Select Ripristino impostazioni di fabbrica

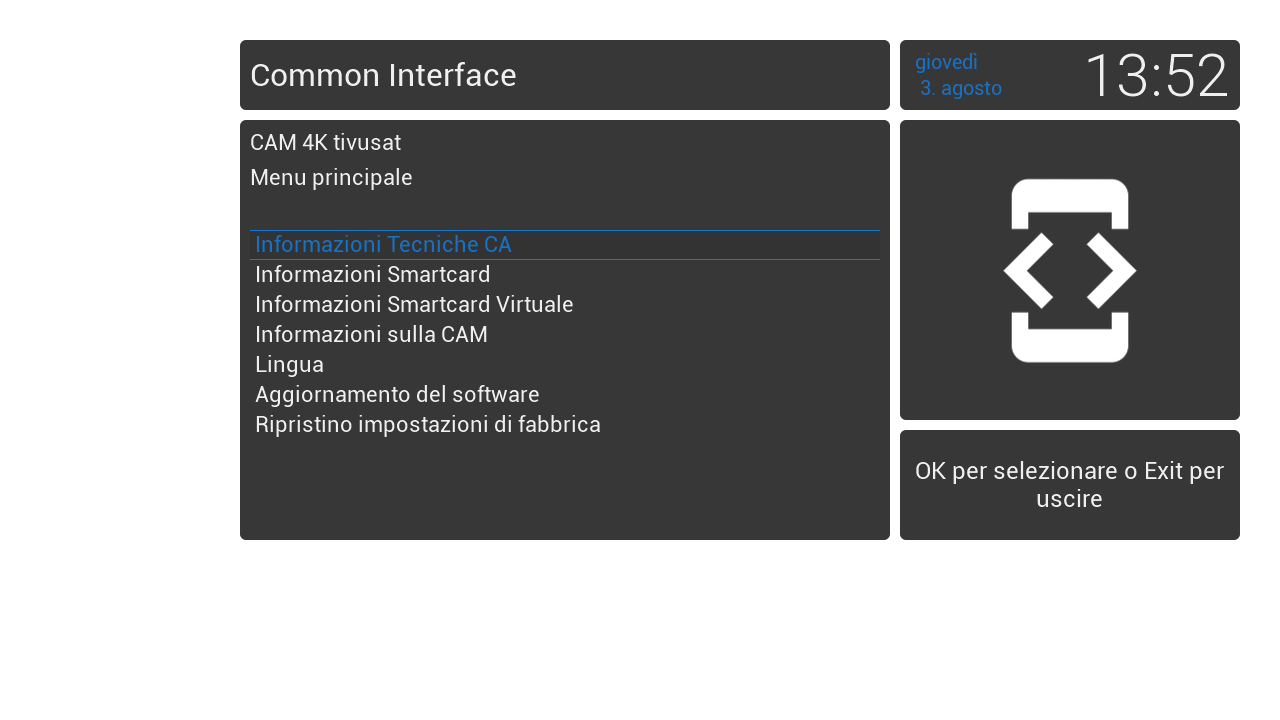pyautogui.click(x=565, y=425)
